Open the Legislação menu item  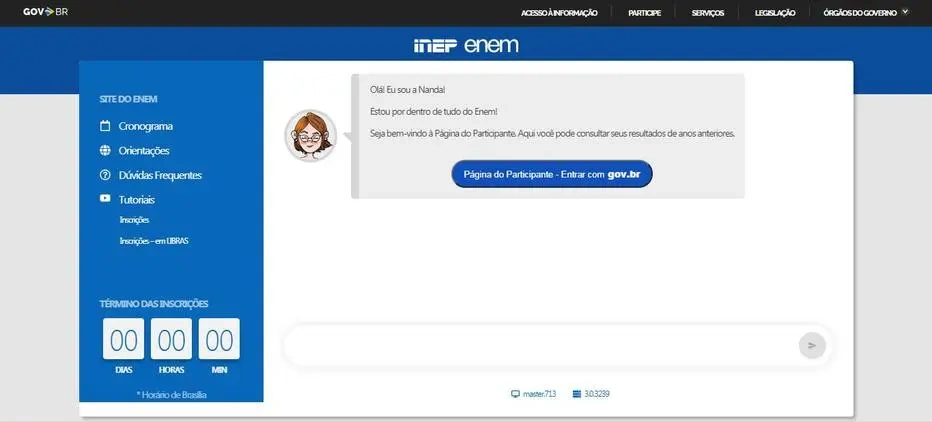point(774,13)
